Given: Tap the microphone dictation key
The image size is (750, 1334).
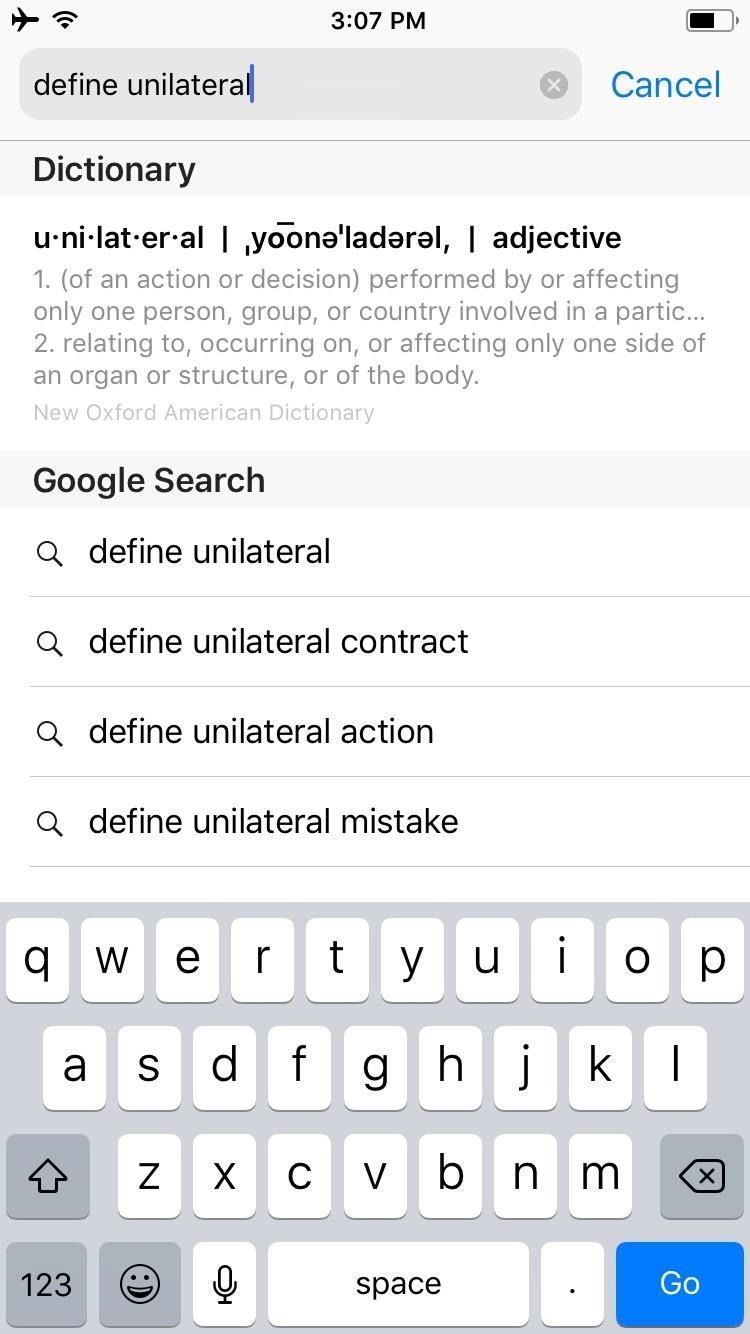Looking at the screenshot, I should click(225, 1284).
